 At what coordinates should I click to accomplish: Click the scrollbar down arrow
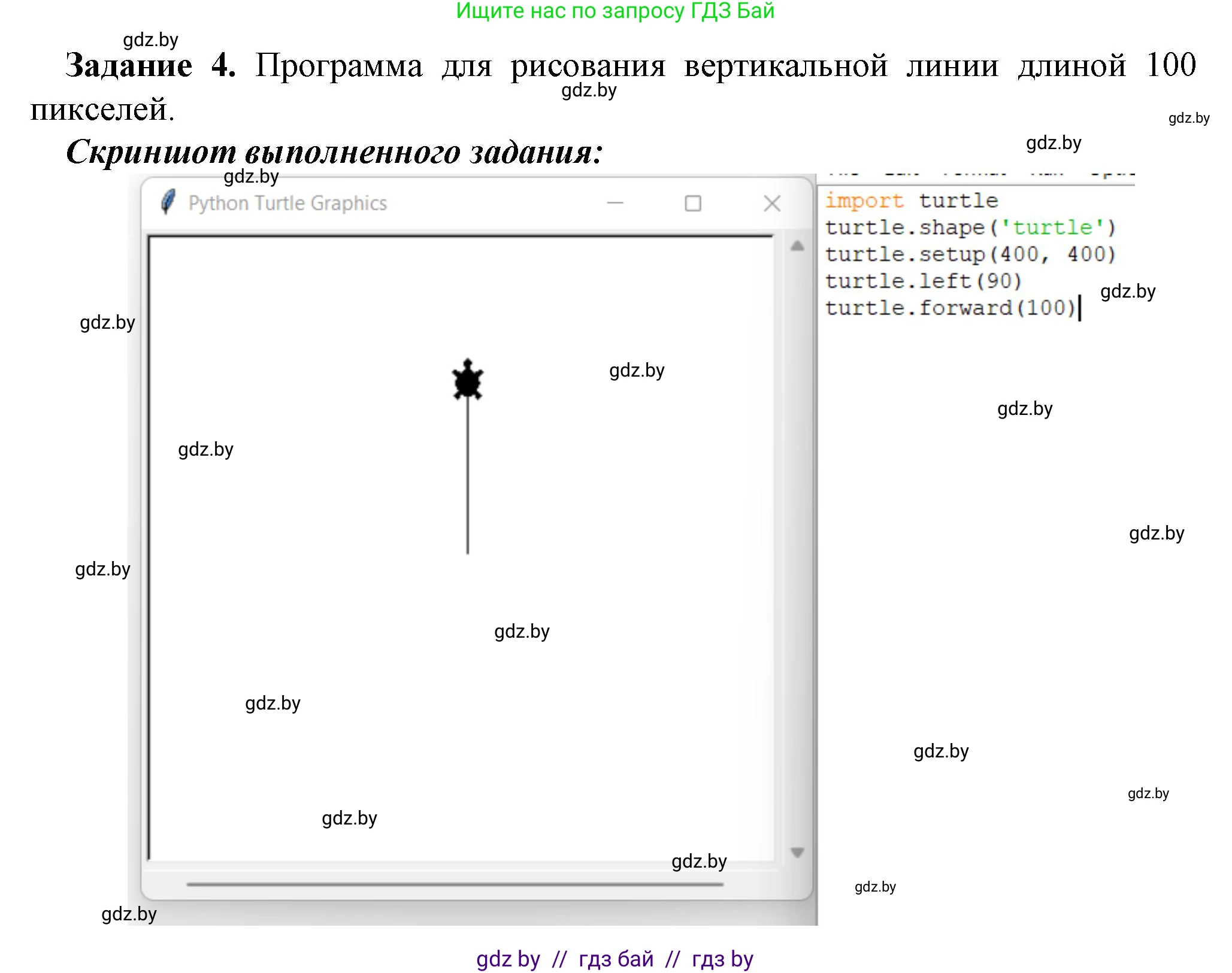pyautogui.click(x=797, y=850)
